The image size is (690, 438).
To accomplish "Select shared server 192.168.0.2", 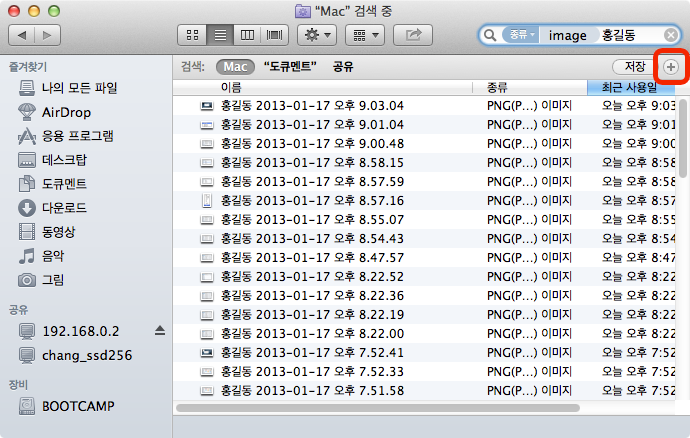I will [x=81, y=331].
